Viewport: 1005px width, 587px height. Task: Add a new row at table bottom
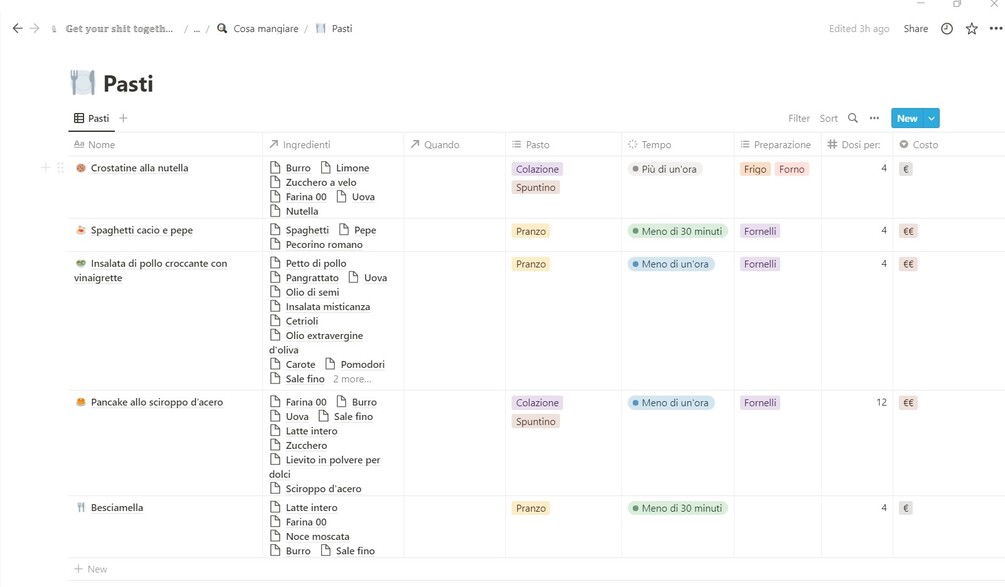pos(90,569)
